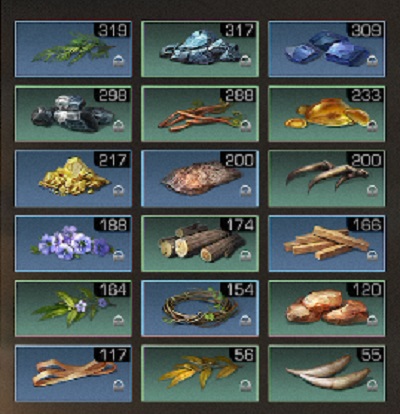Pick the wooden planks item (166)
The width and height of the screenshot is (400, 414).
click(327, 243)
